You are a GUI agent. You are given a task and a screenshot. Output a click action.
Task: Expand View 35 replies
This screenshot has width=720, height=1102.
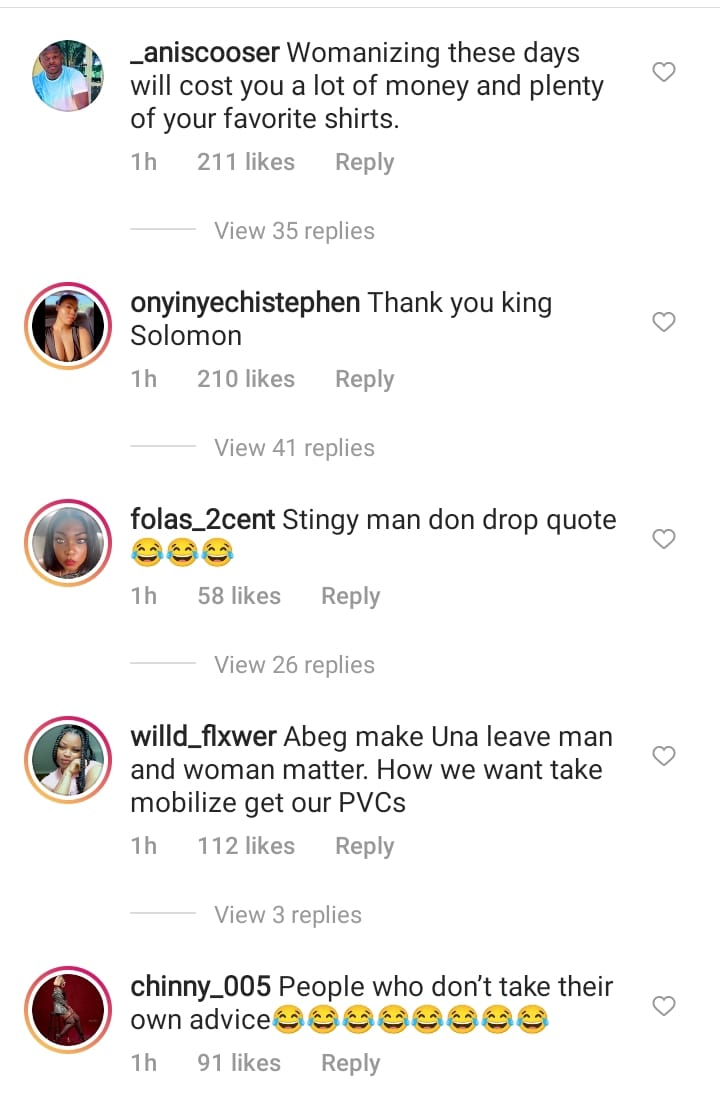(x=294, y=231)
